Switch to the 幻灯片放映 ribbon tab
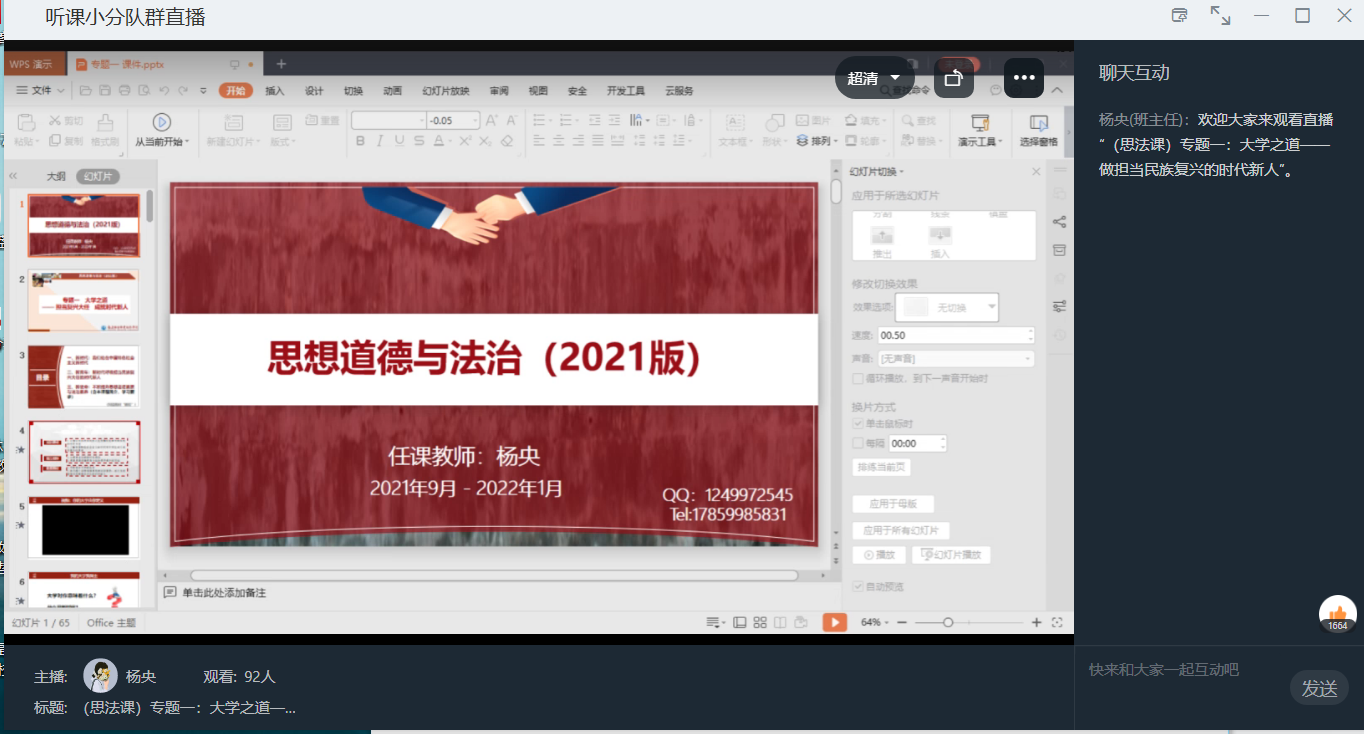Screen dimensions: 1364x734 point(445,91)
